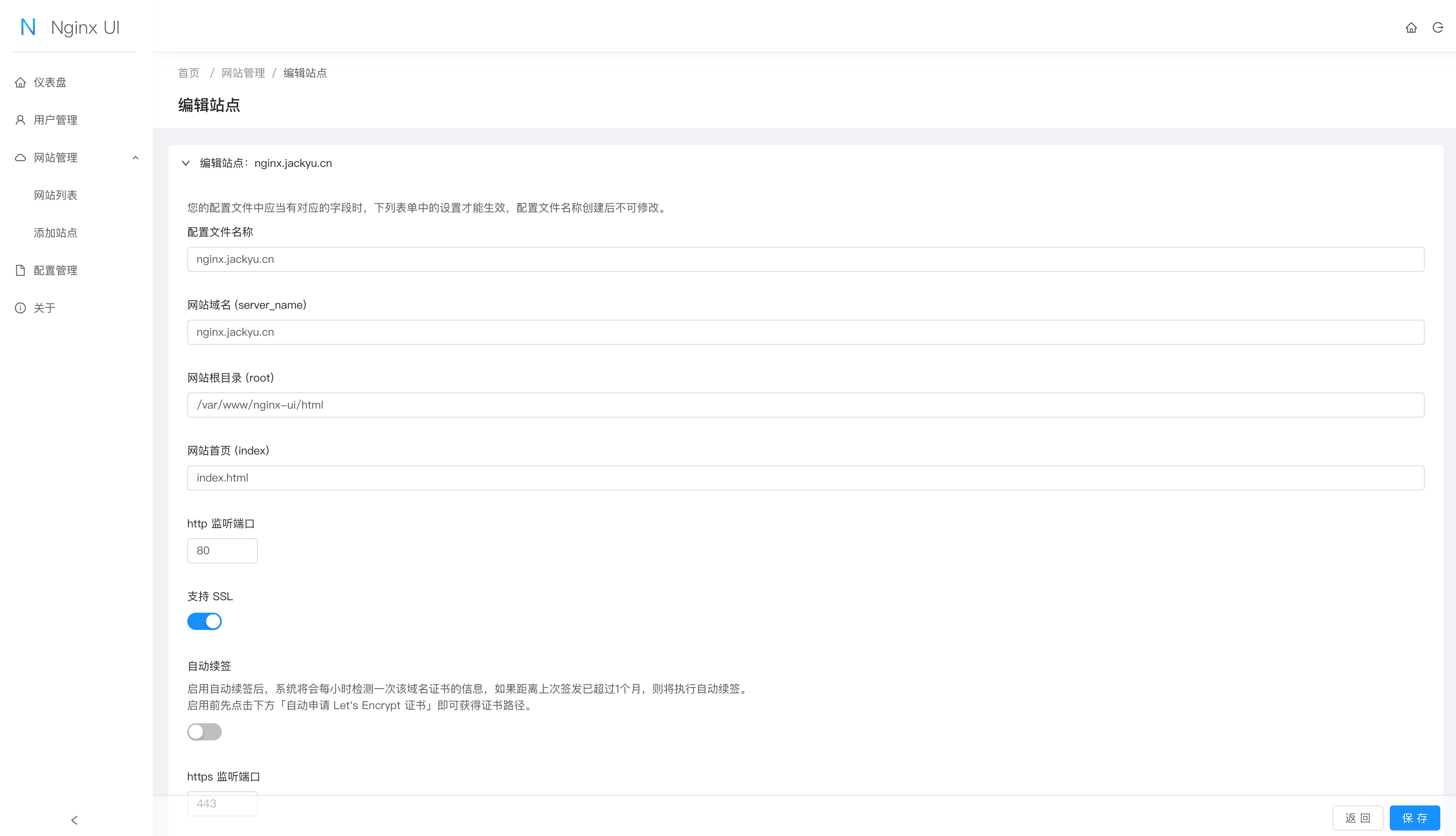This screenshot has height=836, width=1456.
Task: Click the home icon in top bar
Action: point(1411,27)
